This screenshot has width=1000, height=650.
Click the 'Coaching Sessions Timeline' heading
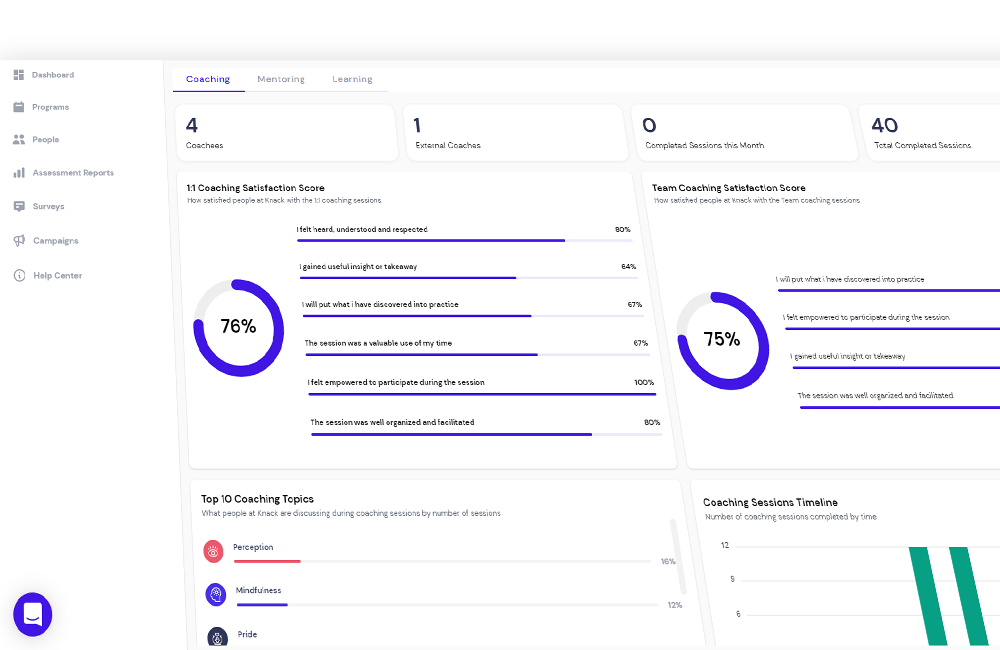pyautogui.click(x=770, y=503)
